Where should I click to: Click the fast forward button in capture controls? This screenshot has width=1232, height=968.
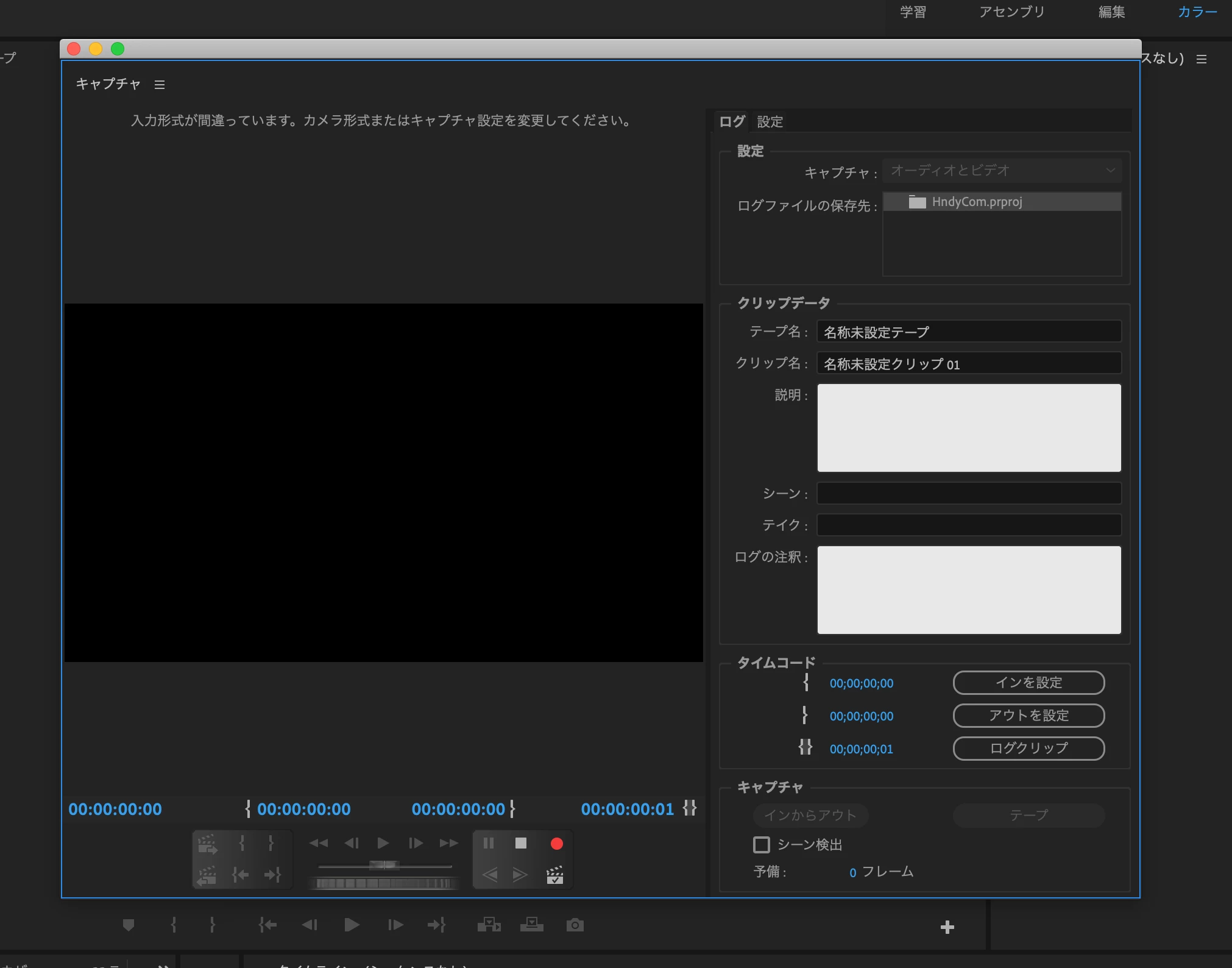(448, 844)
